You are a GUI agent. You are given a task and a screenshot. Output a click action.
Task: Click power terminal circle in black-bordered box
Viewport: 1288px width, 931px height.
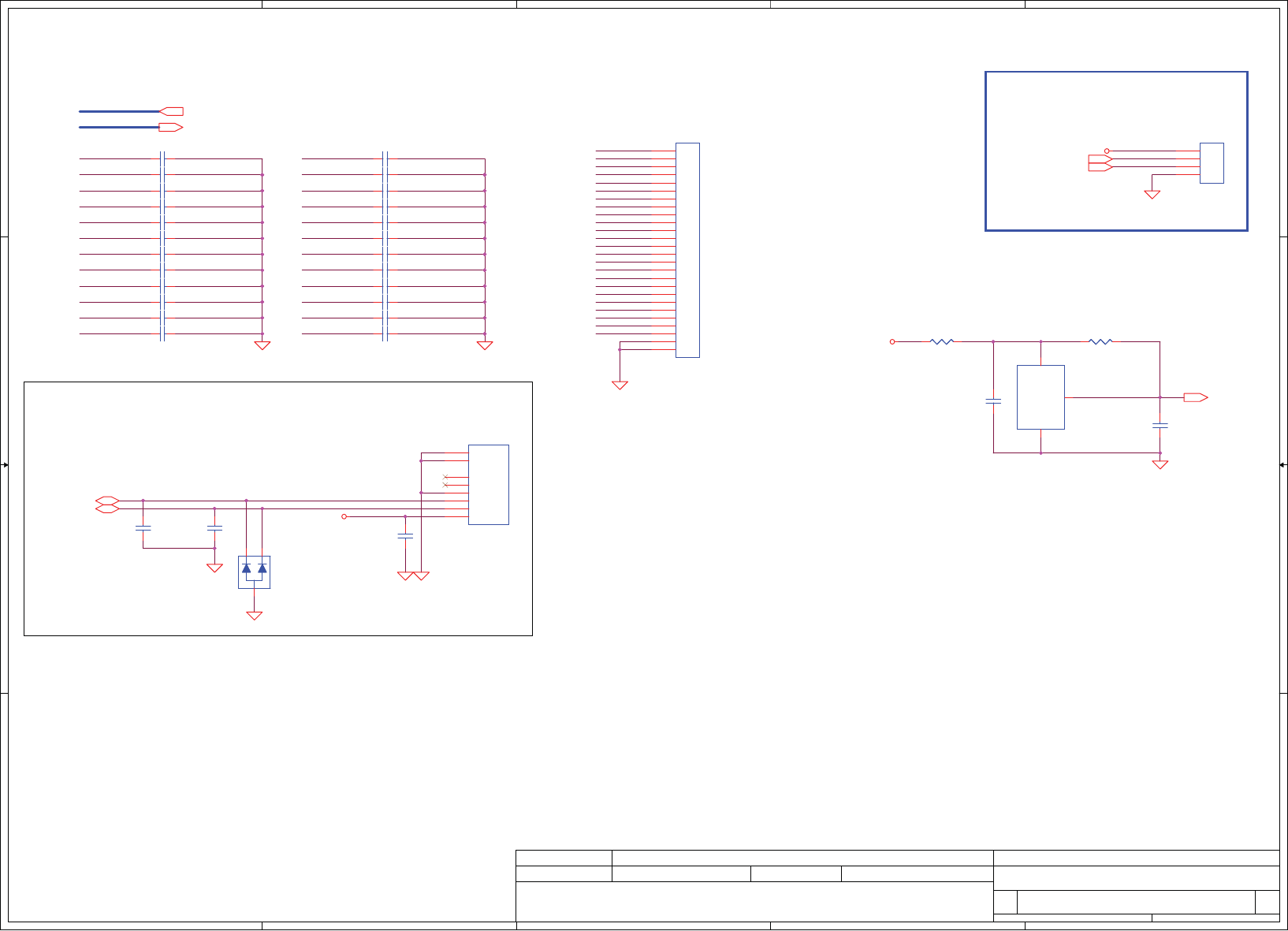pos(344,516)
